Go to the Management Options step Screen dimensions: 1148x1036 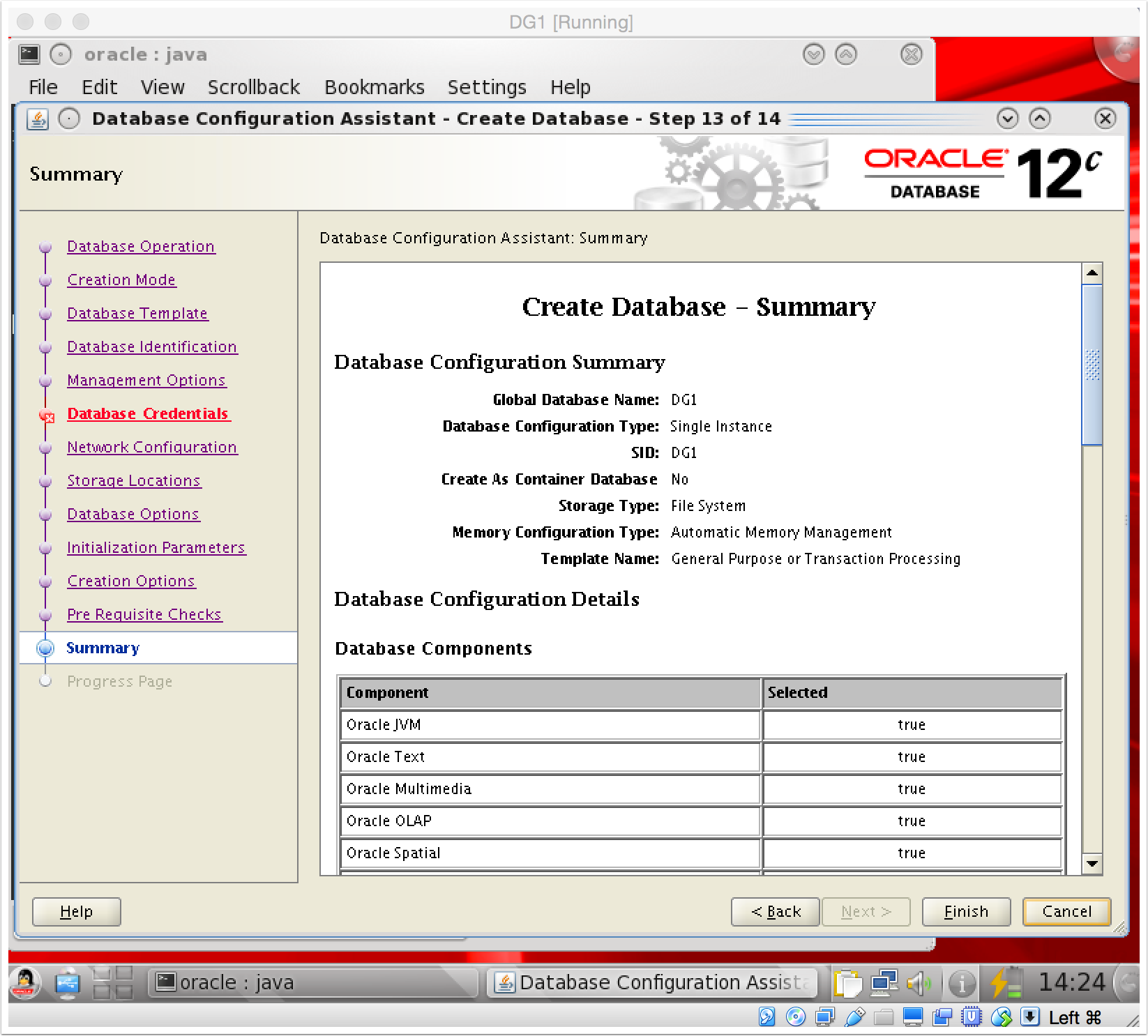[146, 381]
